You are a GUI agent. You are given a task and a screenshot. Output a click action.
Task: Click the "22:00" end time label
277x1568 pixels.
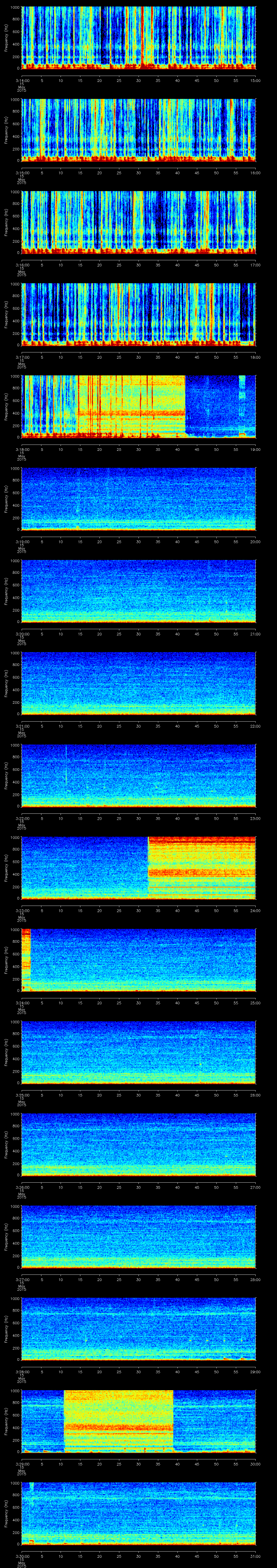[x=256, y=726]
